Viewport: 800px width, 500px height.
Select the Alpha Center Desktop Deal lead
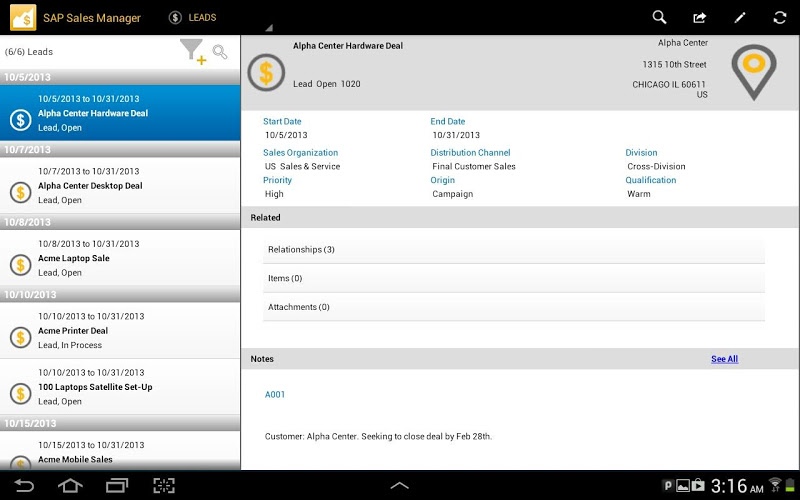[120, 185]
